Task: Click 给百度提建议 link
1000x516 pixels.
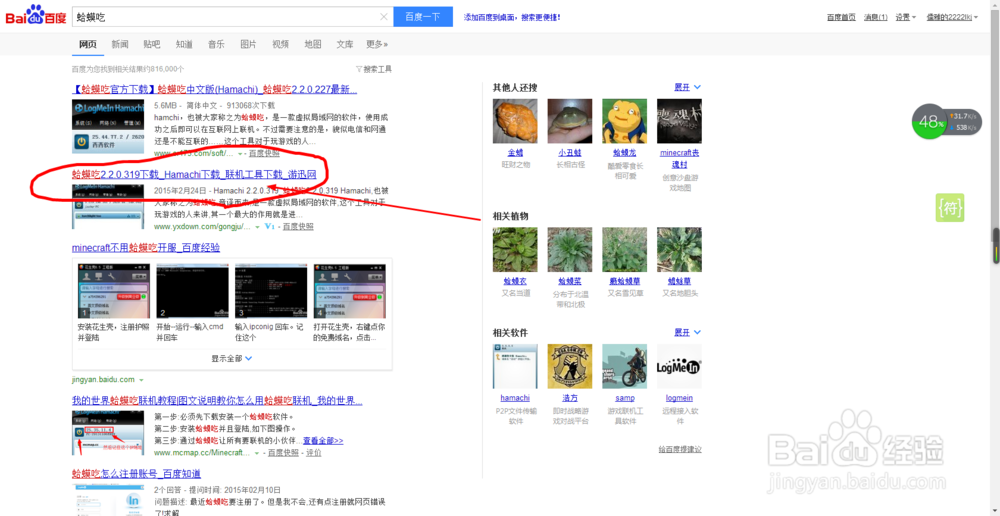Action: [680, 450]
